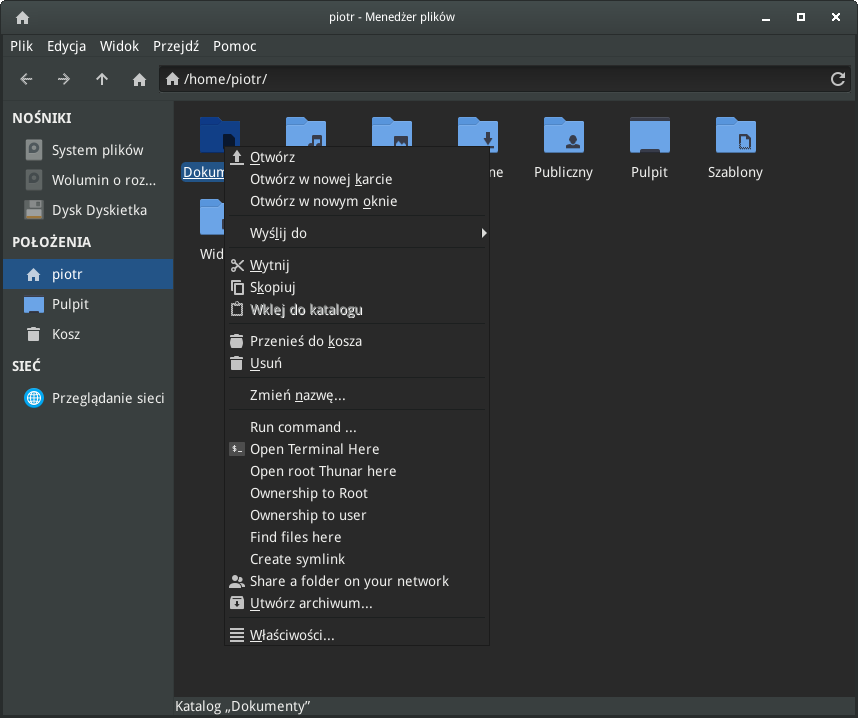858x718 pixels.
Task: Open the Widok menu
Action: click(x=119, y=46)
